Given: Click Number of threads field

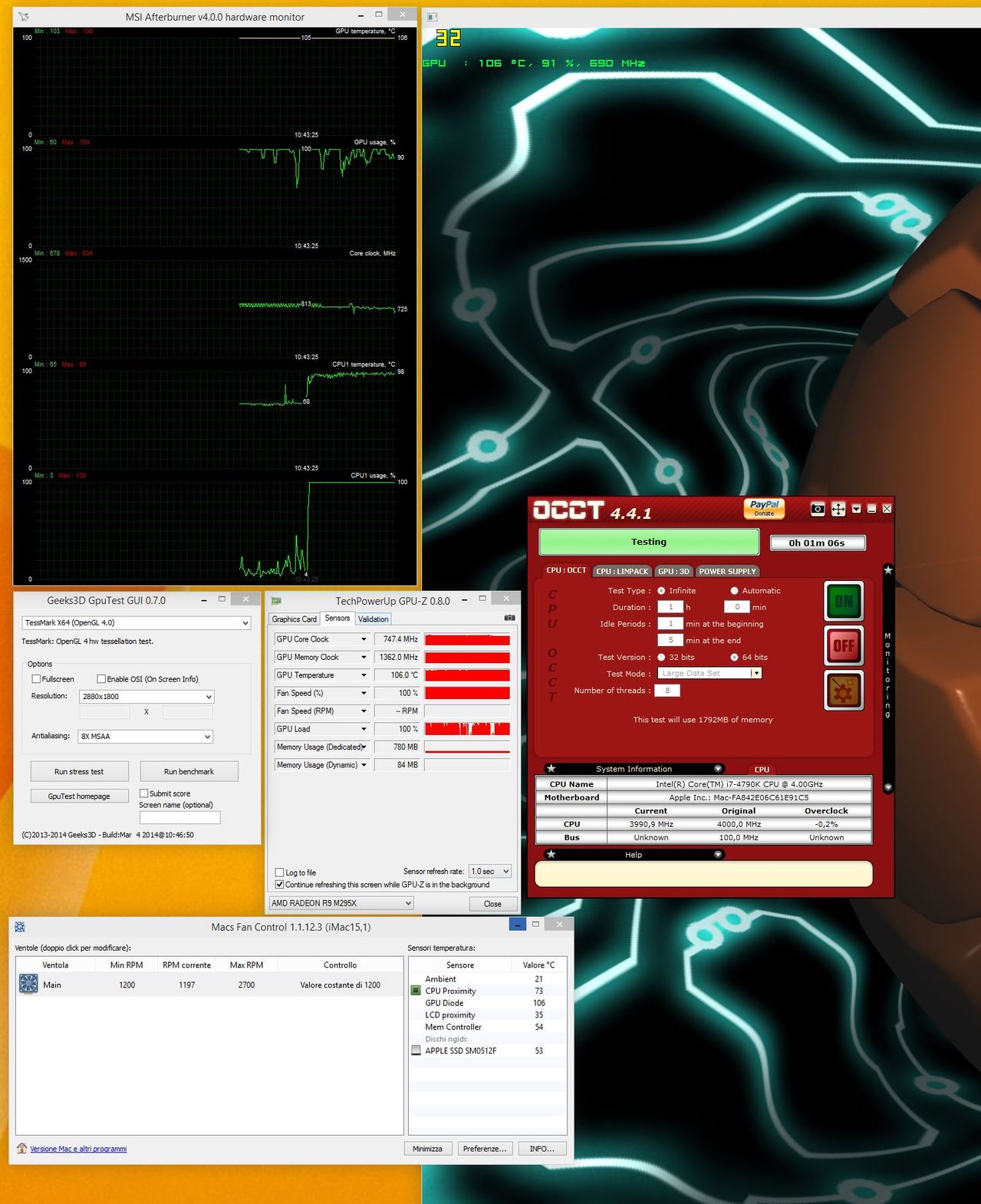Looking at the screenshot, I should pos(667,690).
